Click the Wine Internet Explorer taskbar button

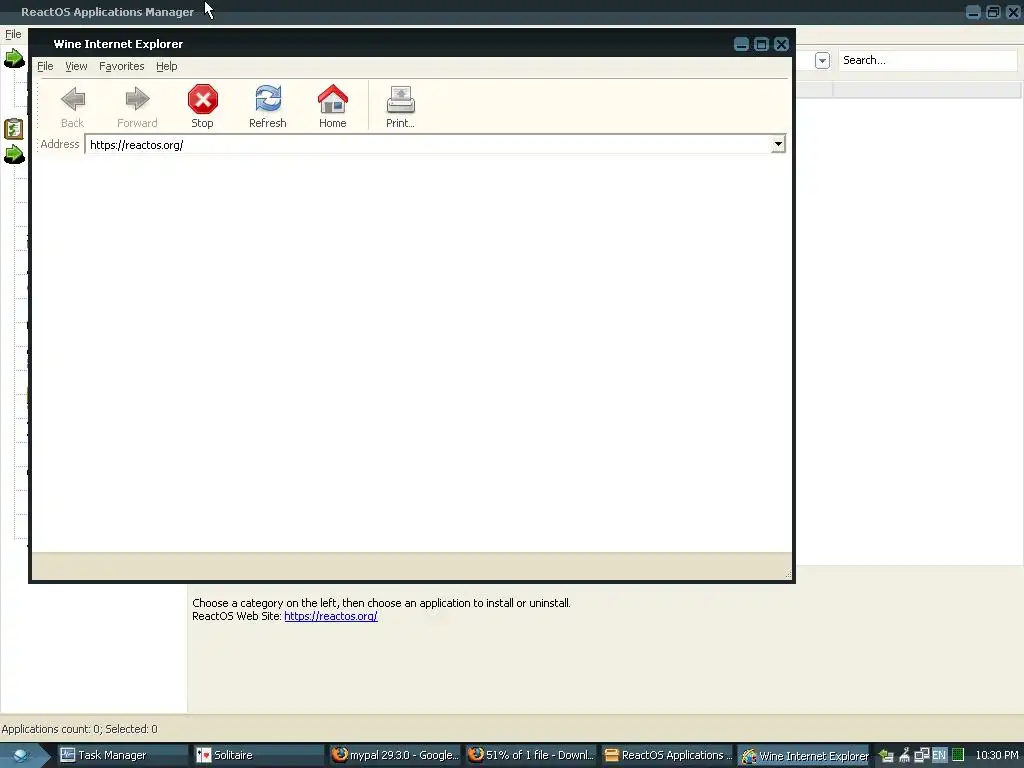[803, 756]
